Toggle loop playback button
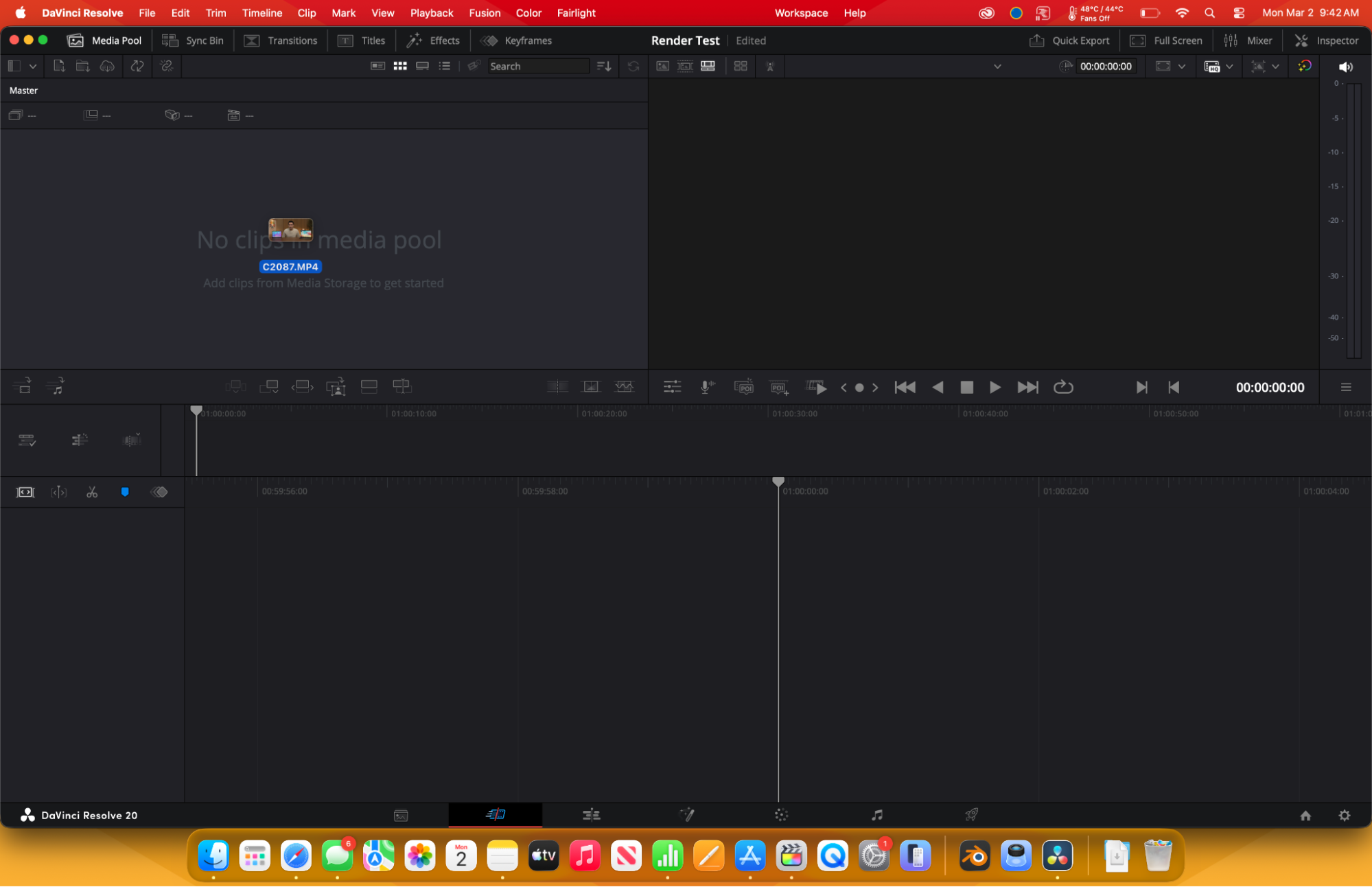1372x887 pixels. 1062,388
